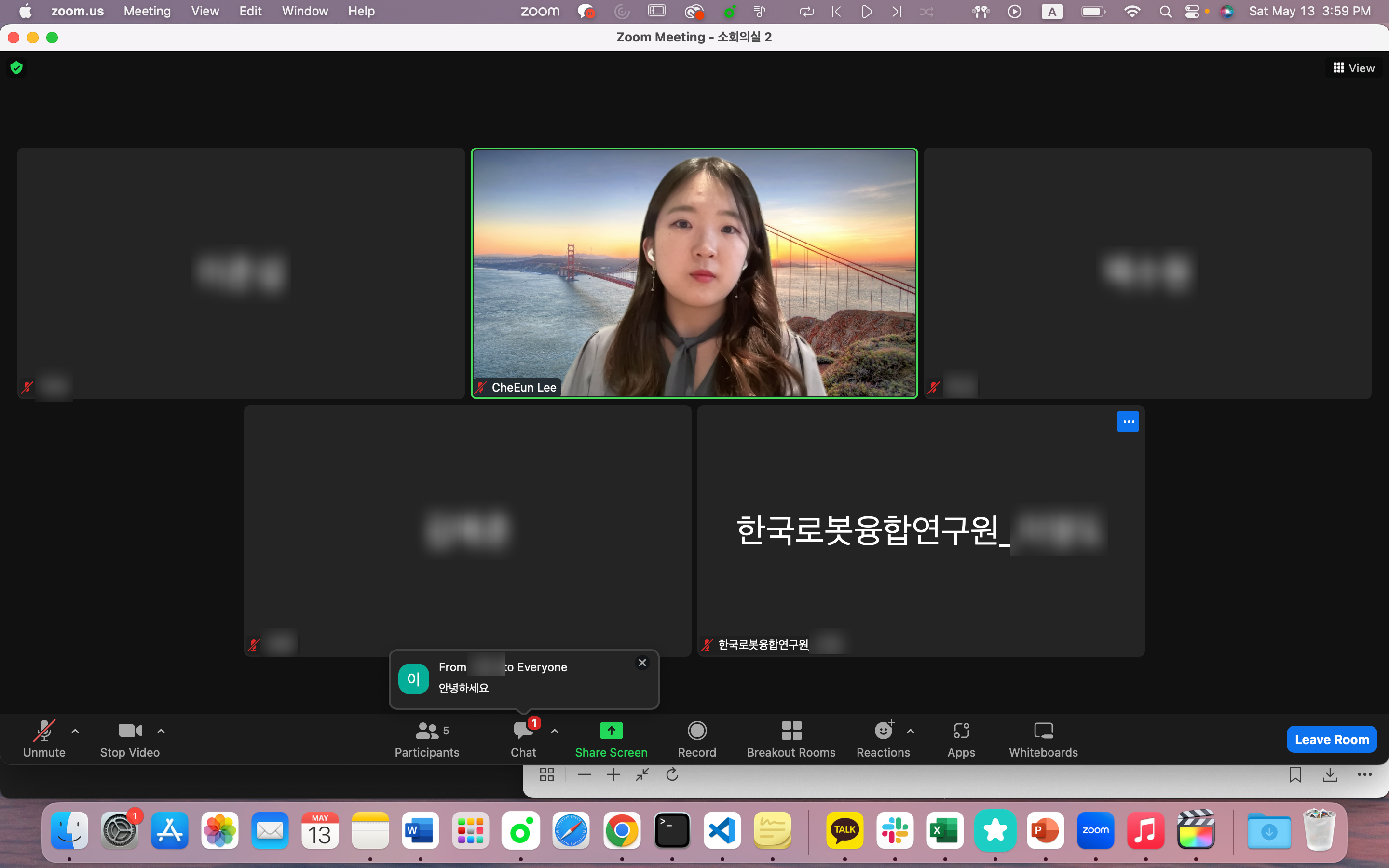Open the Window menu in menu bar
This screenshot has width=1389, height=868.
tap(304, 11)
